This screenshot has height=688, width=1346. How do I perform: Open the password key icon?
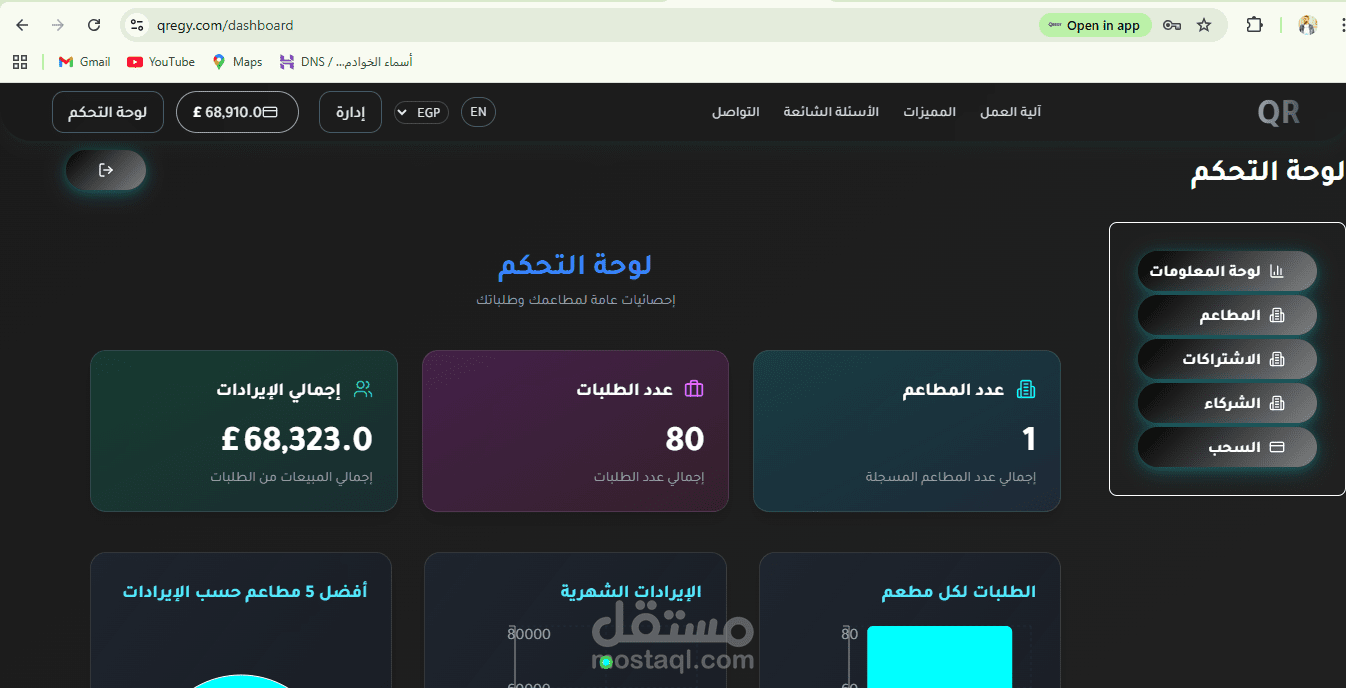(x=1172, y=25)
